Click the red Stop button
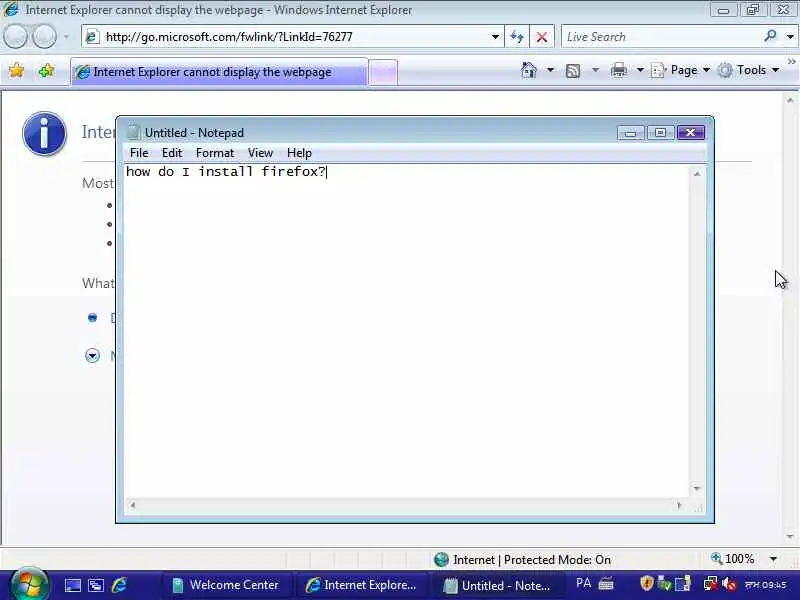800x600 pixels. [542, 37]
